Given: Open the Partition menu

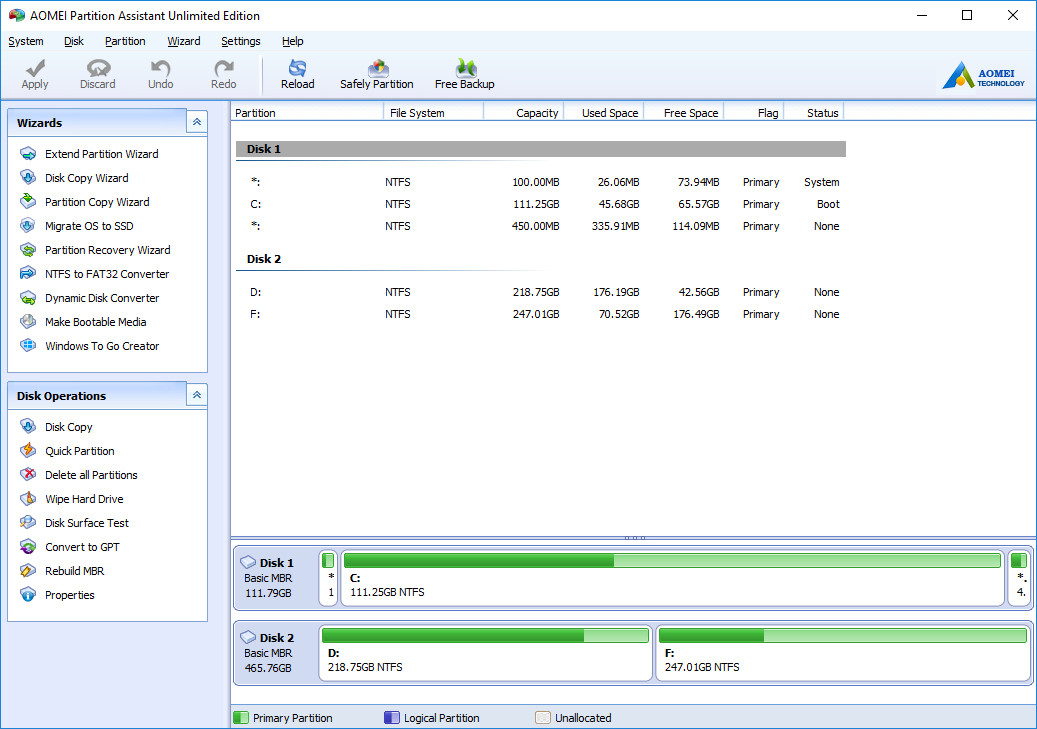Looking at the screenshot, I should tap(125, 41).
